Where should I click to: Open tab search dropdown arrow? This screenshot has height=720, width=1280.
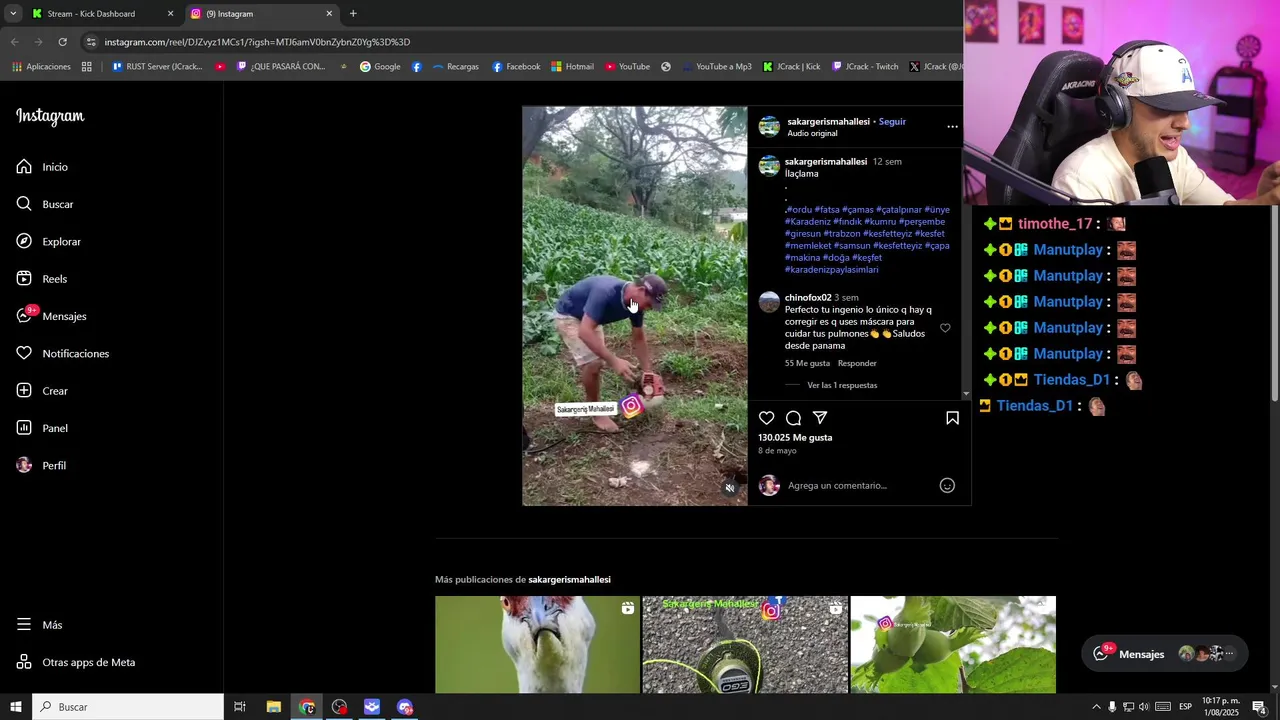[13, 14]
